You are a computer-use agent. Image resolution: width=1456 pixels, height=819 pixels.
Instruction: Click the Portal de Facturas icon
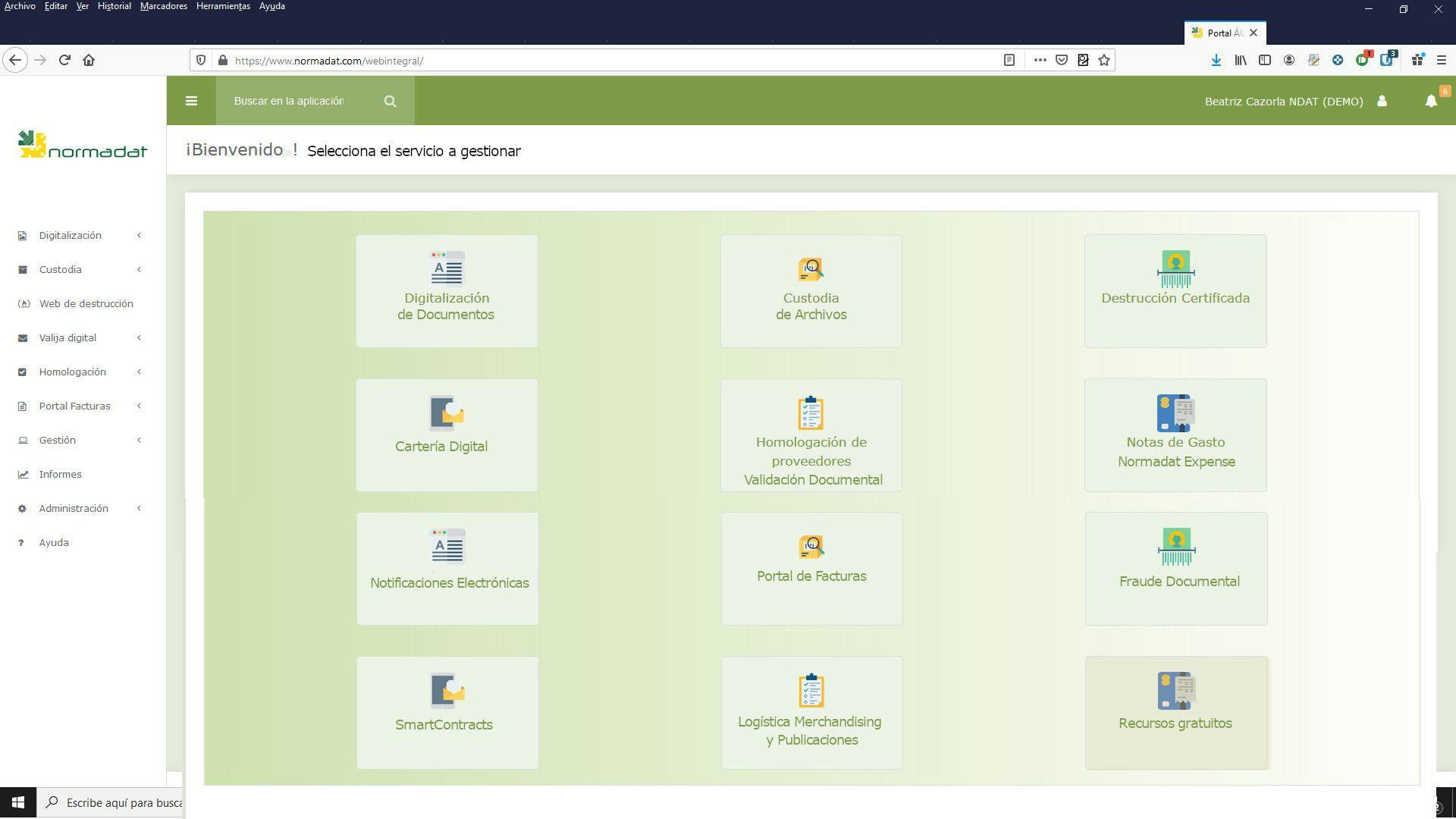[x=811, y=547]
